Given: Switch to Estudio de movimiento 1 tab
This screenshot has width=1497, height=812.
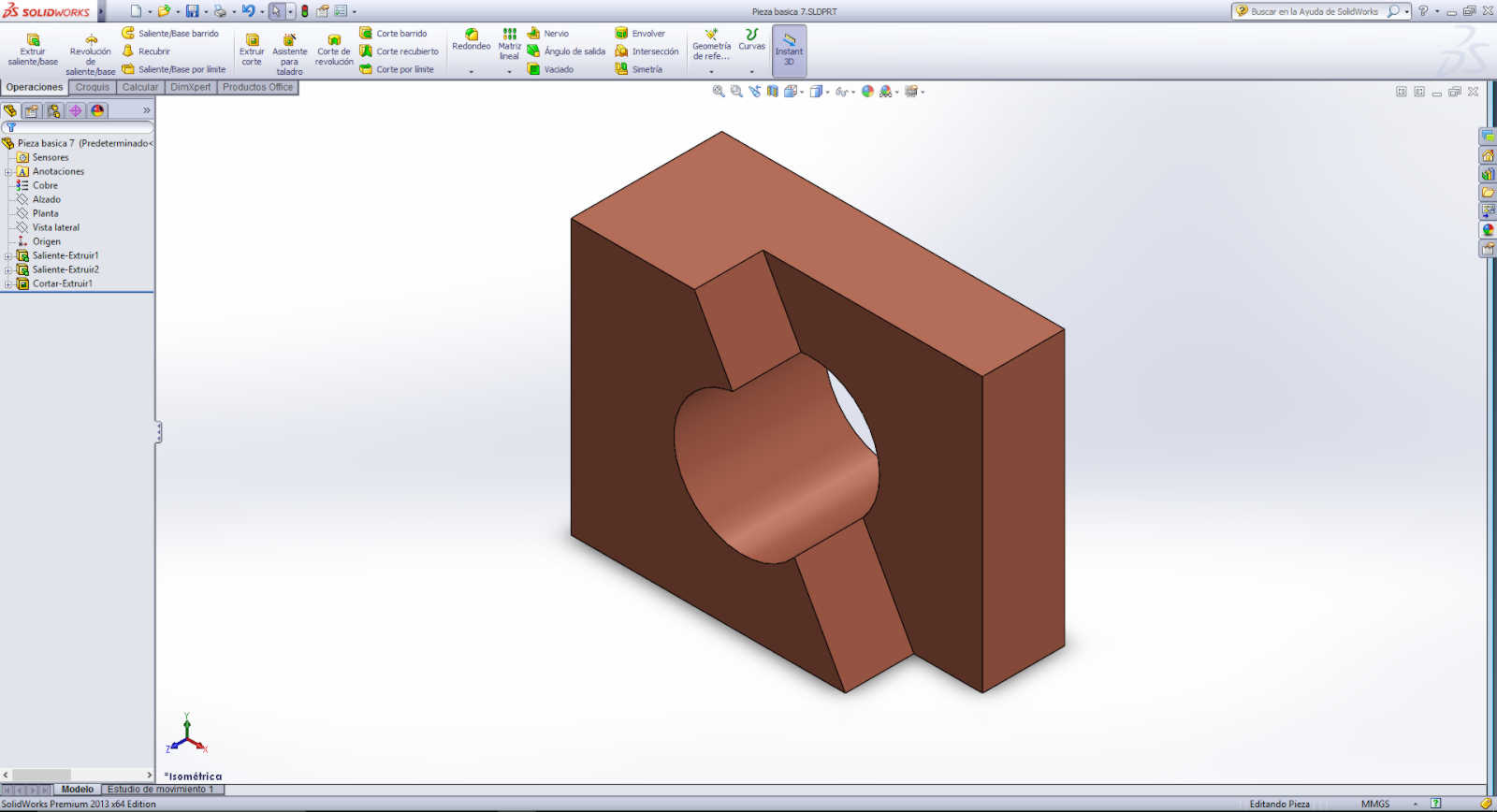Looking at the screenshot, I should (161, 790).
